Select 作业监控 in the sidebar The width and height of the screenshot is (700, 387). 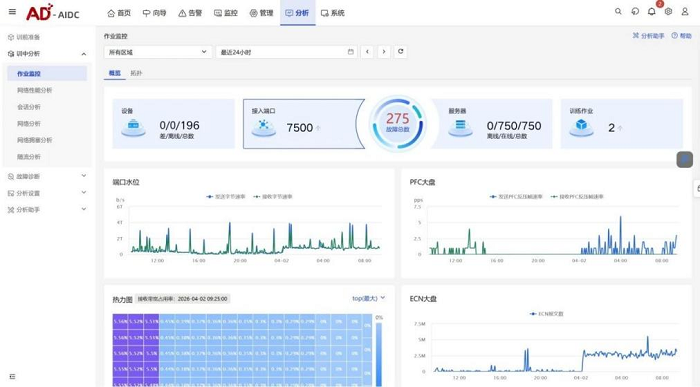[x=47, y=74]
